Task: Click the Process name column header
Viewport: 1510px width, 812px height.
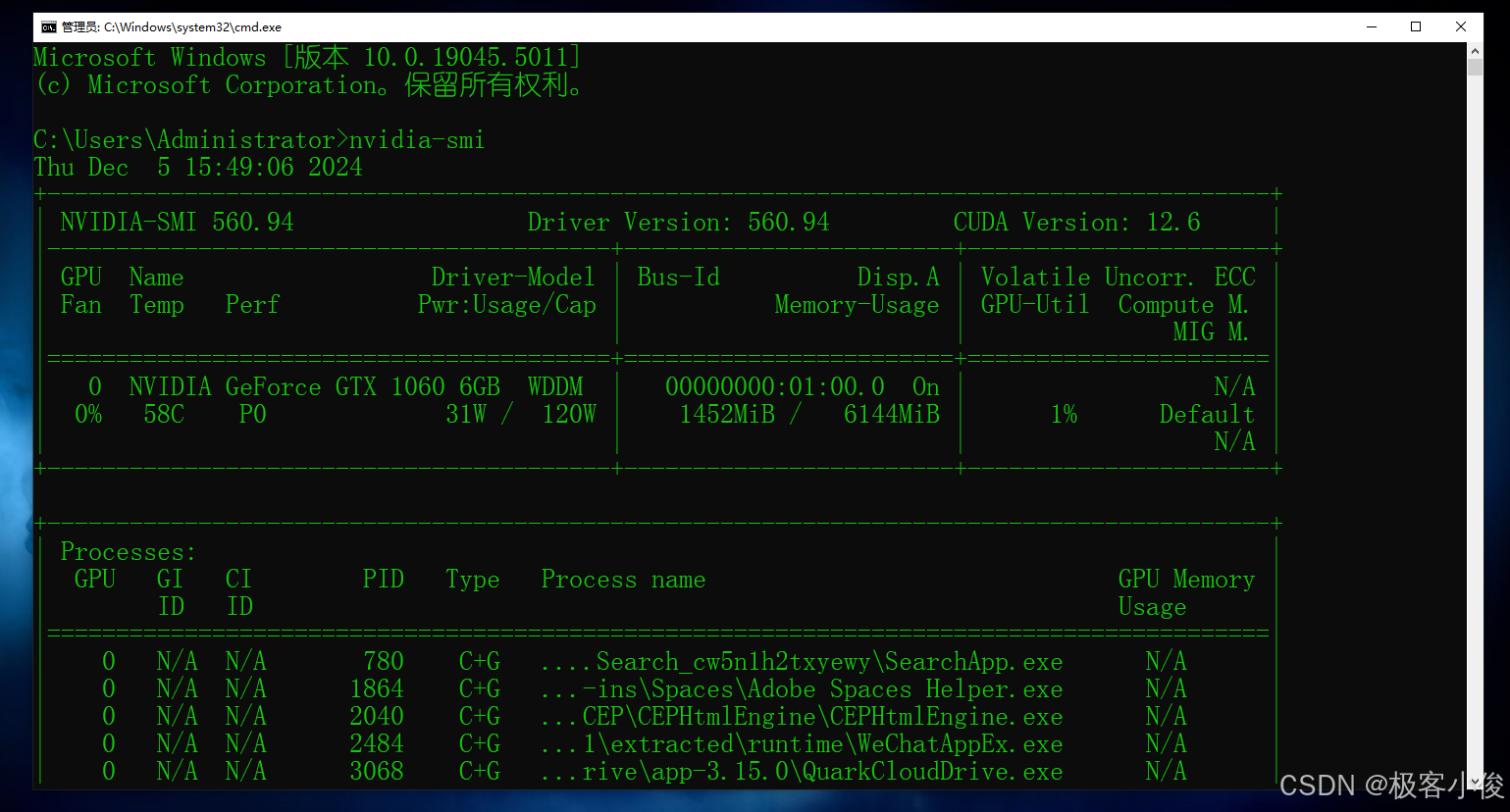Action: click(x=624, y=580)
